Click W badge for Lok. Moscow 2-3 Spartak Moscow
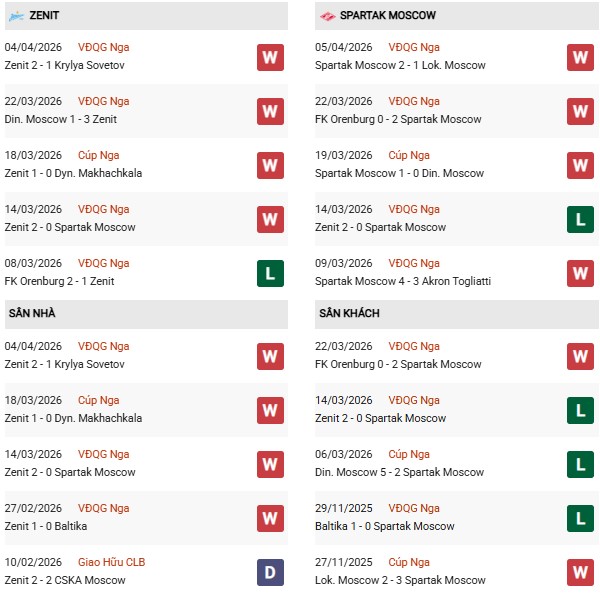 (580, 572)
